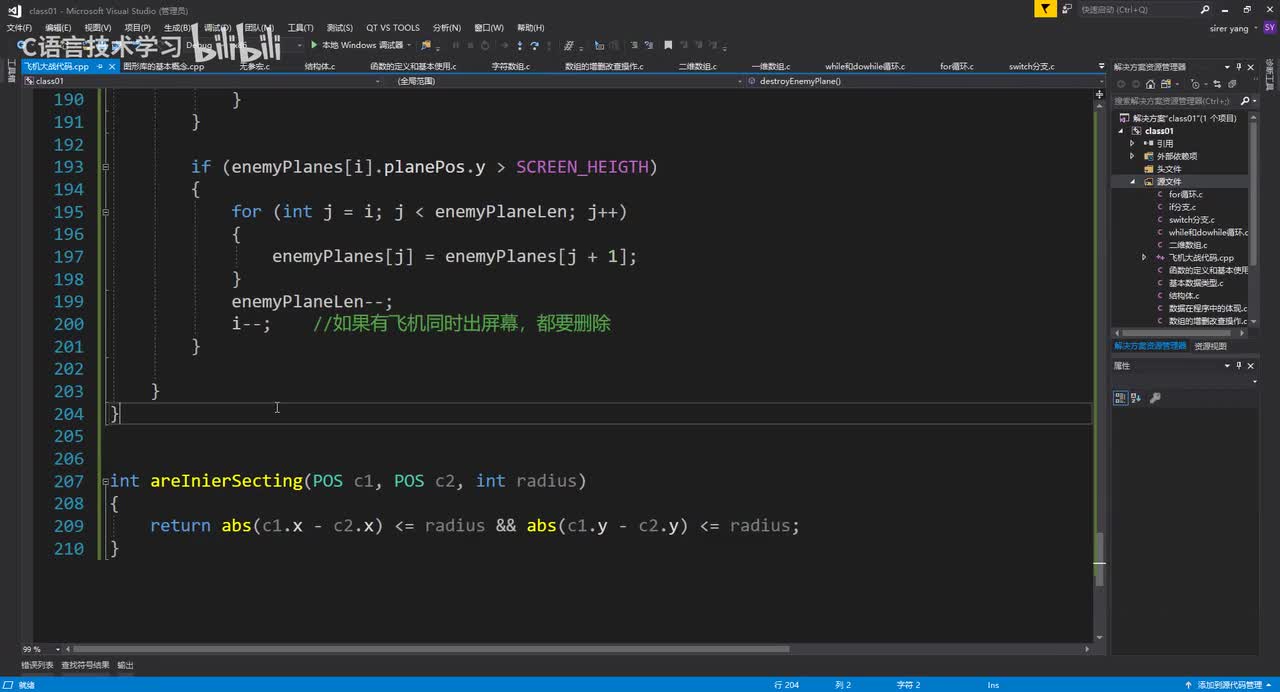This screenshot has height=692, width=1280.
Task: Pin the 飞机大战代码.cpp tab
Action: click(98, 67)
